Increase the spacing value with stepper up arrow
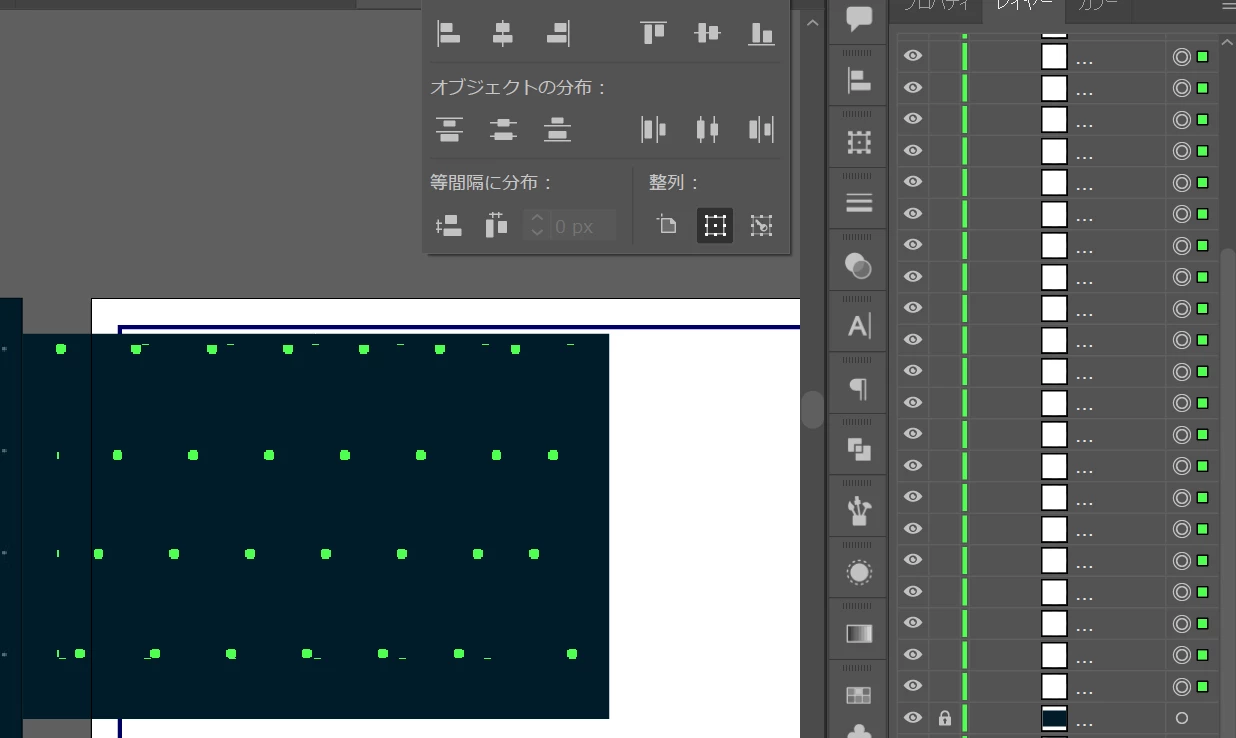 click(x=537, y=219)
